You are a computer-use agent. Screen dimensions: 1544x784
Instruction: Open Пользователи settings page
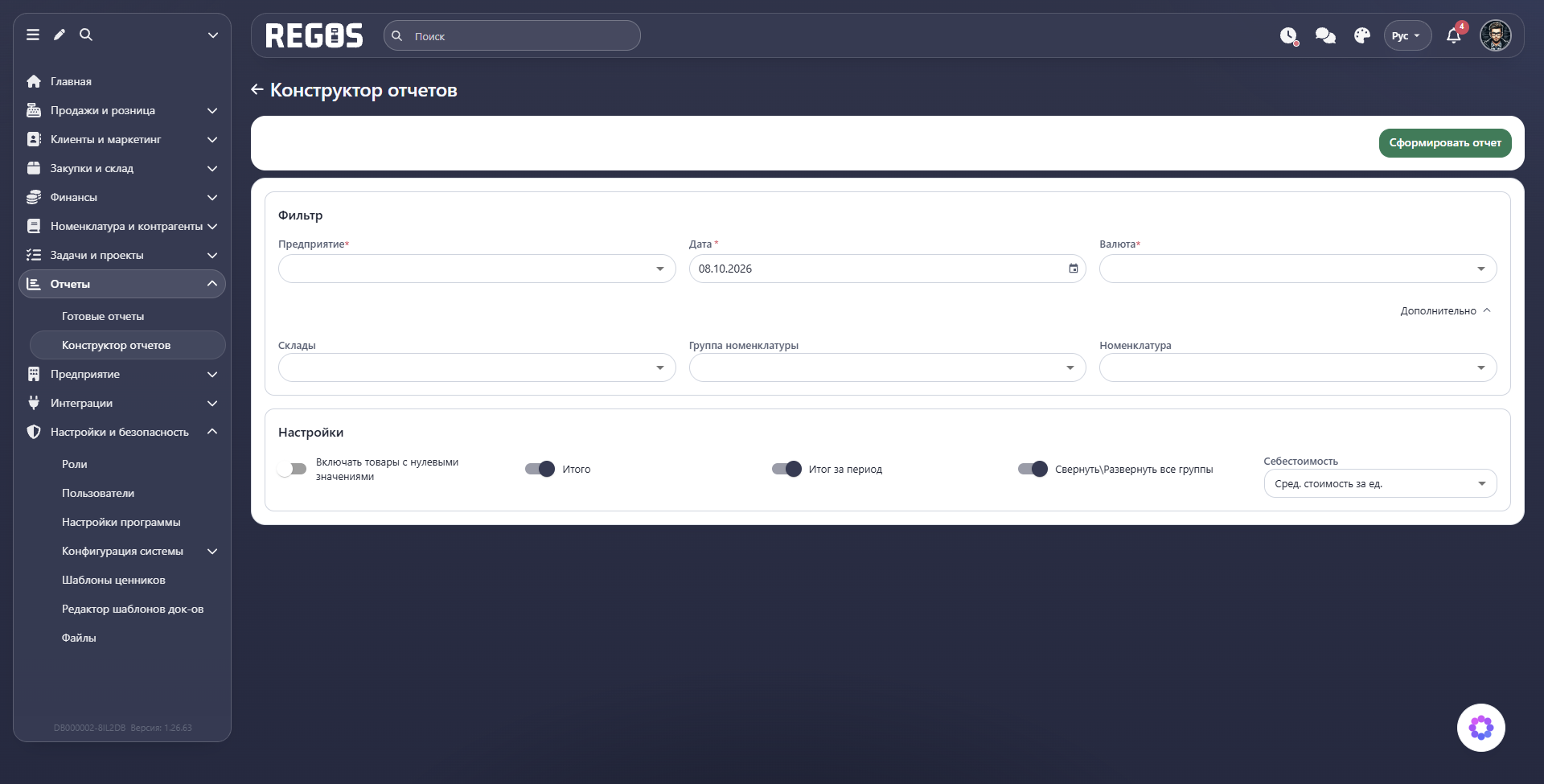tap(127, 493)
